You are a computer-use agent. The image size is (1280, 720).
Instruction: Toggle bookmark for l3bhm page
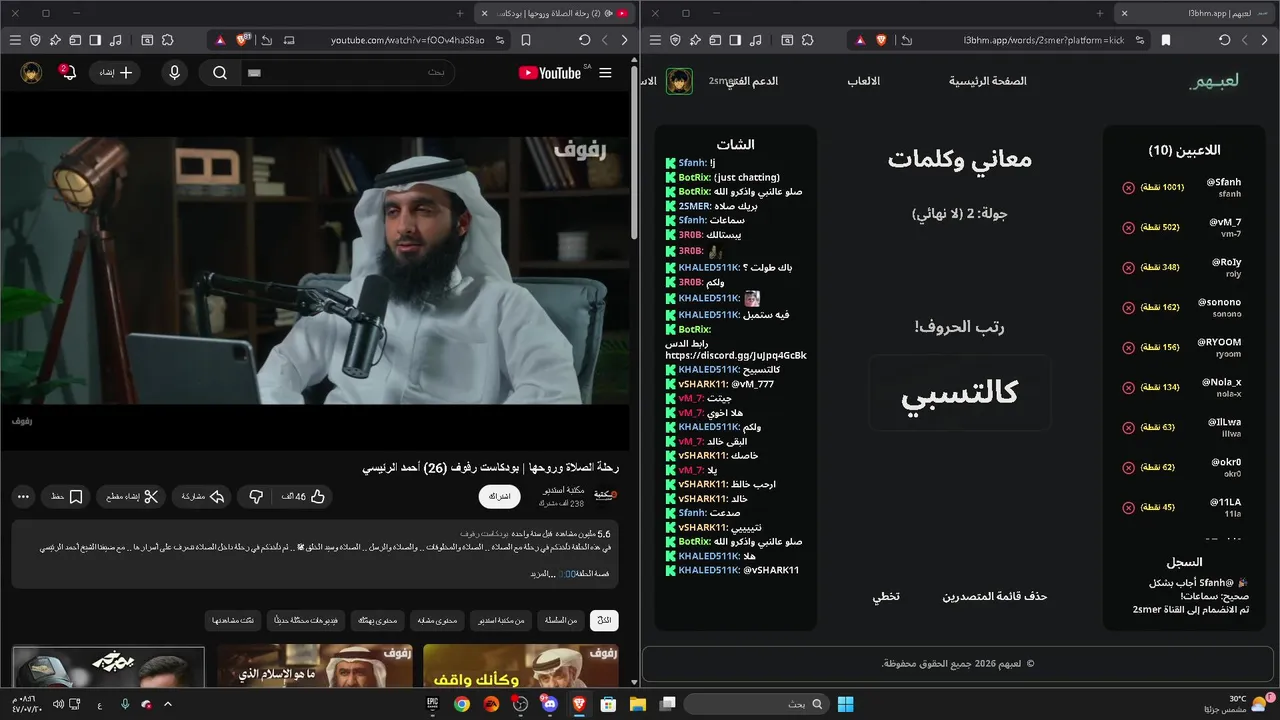pos(1166,40)
